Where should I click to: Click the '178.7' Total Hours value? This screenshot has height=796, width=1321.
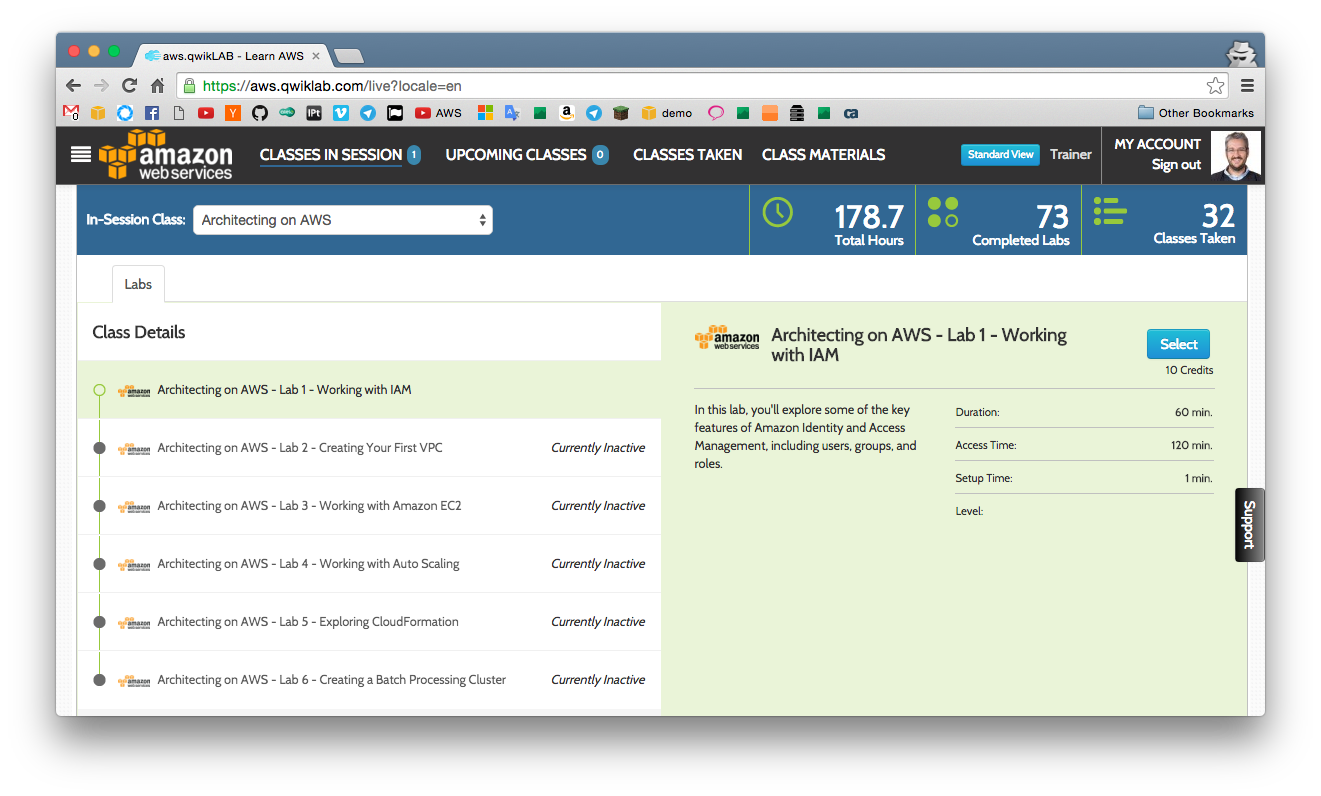coord(869,216)
